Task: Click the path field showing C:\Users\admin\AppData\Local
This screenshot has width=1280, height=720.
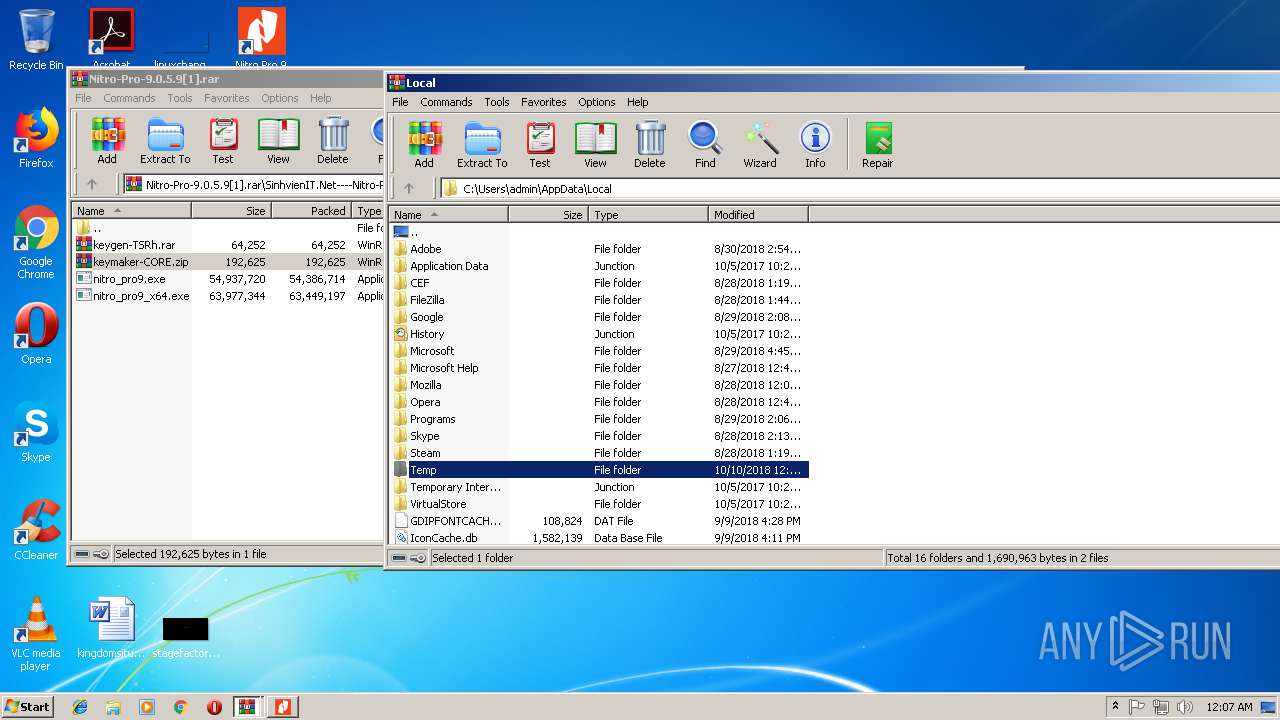Action: click(x=860, y=188)
